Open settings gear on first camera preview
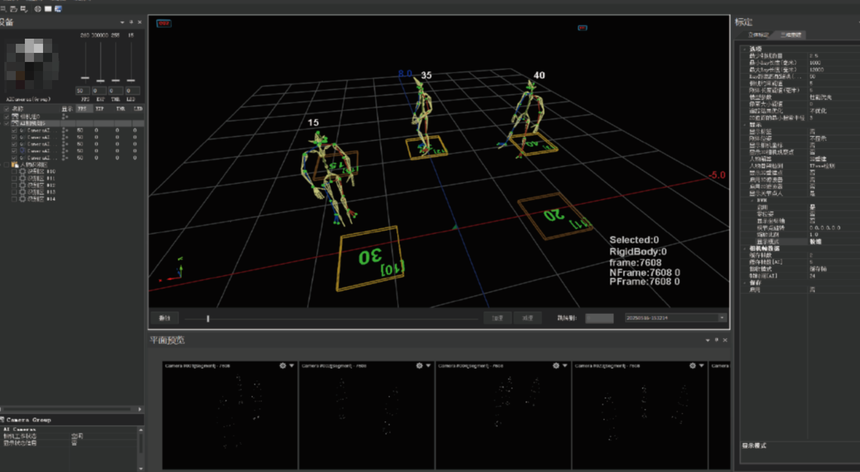Viewport: 860px width, 472px height. pos(282,366)
